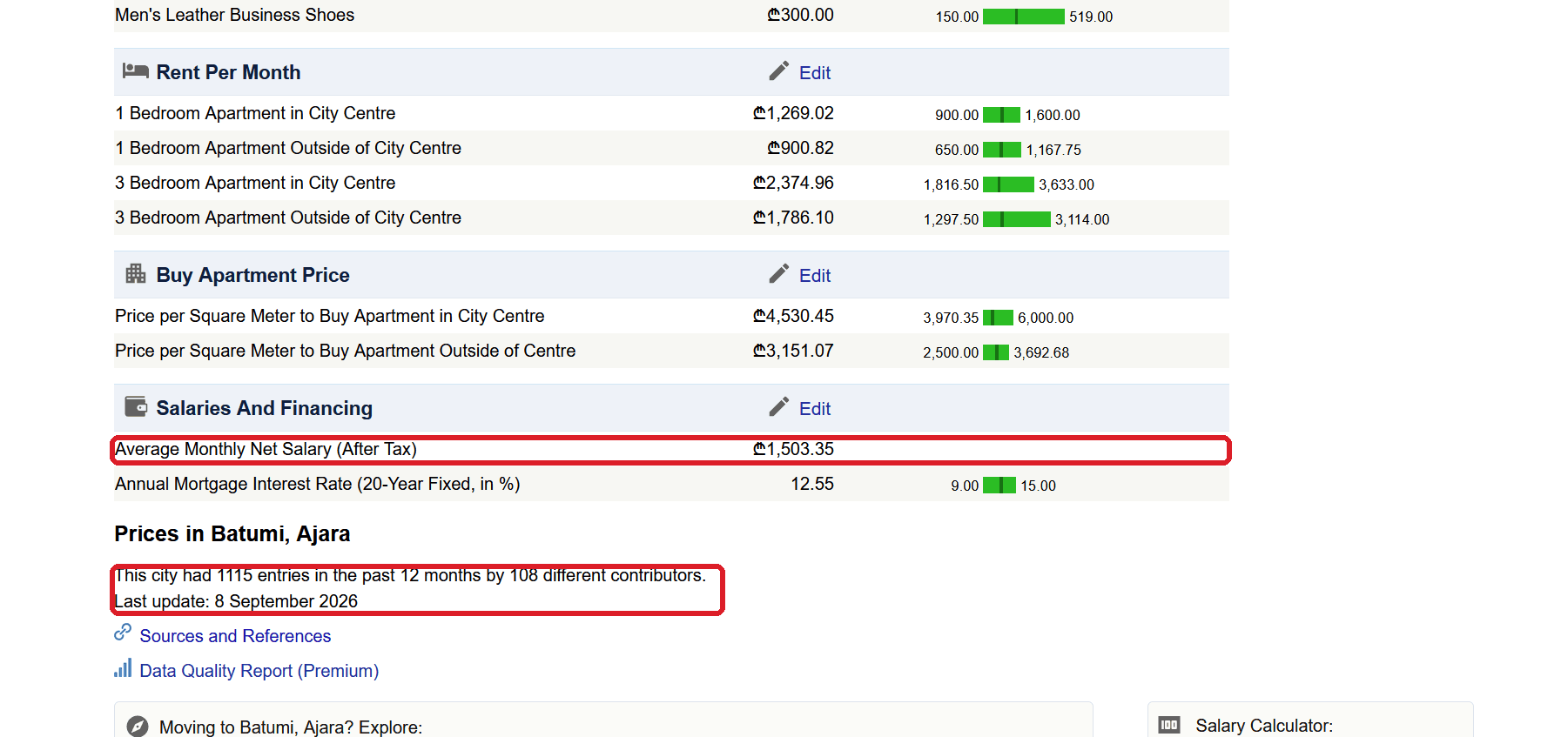The image size is (1568, 737).
Task: Click the salary value 1,503.35
Action: [x=793, y=449]
